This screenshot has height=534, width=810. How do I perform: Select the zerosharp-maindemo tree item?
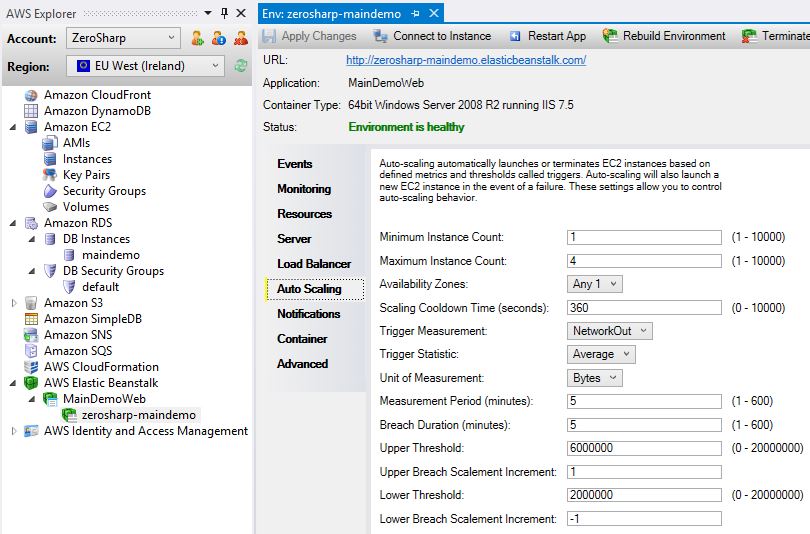[x=138, y=415]
